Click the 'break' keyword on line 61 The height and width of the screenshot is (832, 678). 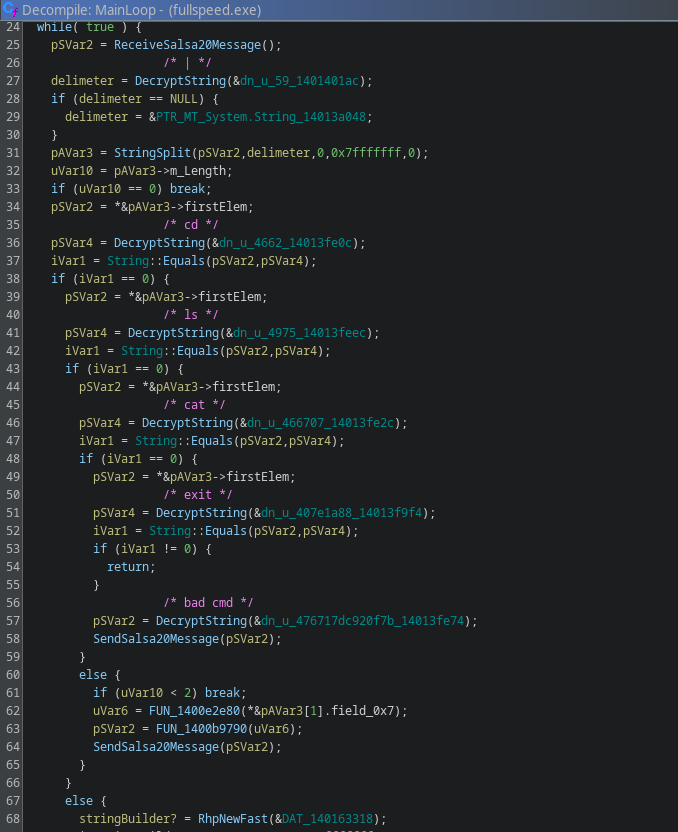[x=222, y=694]
